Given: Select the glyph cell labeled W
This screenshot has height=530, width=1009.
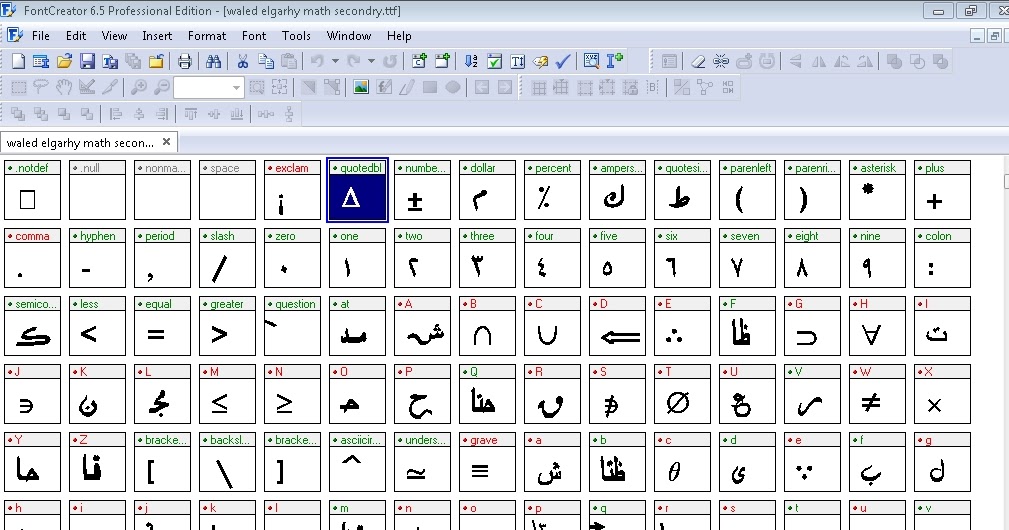Looking at the screenshot, I should pos(877,394).
